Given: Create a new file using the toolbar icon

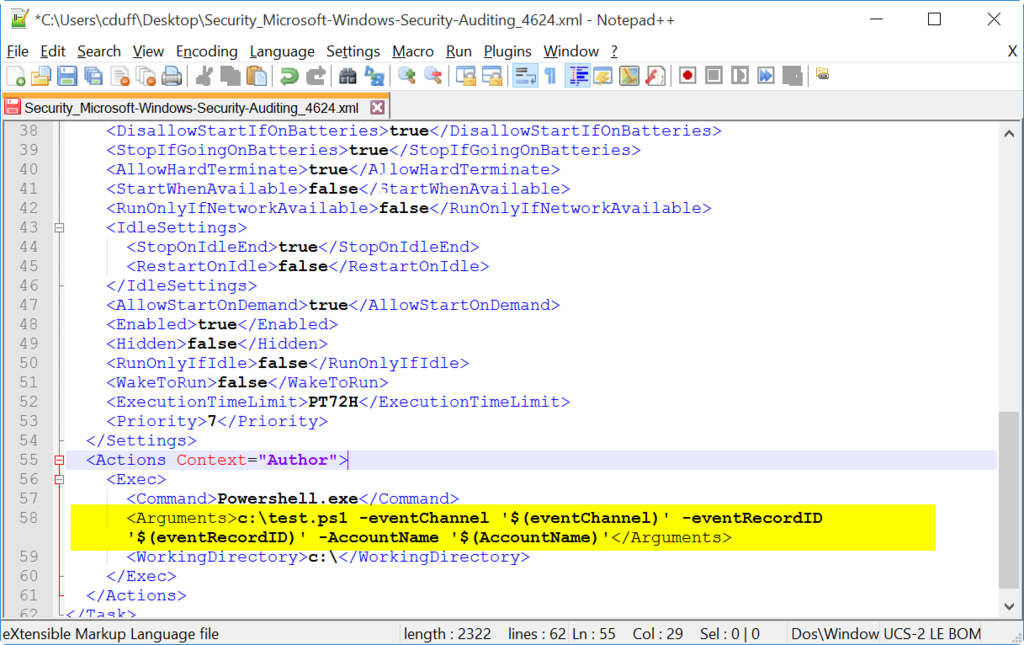Looking at the screenshot, I should pos(14,75).
